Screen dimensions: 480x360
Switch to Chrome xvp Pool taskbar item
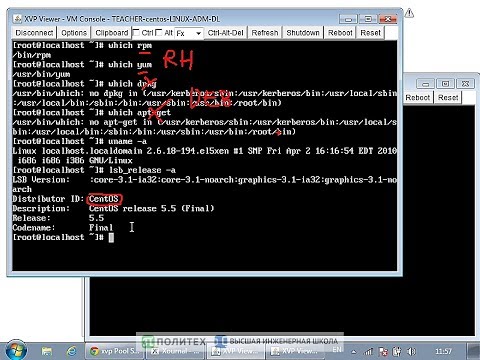[114, 351]
